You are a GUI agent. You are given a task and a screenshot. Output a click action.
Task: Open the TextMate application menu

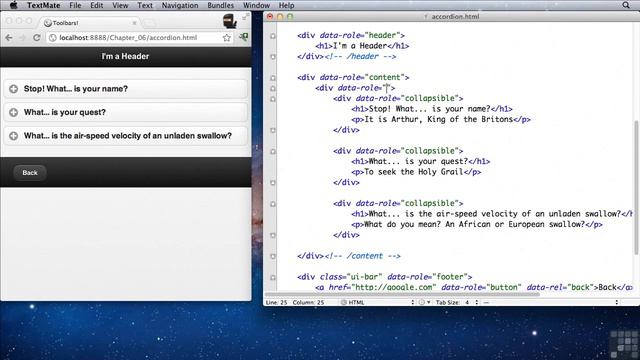click(x=44, y=5)
